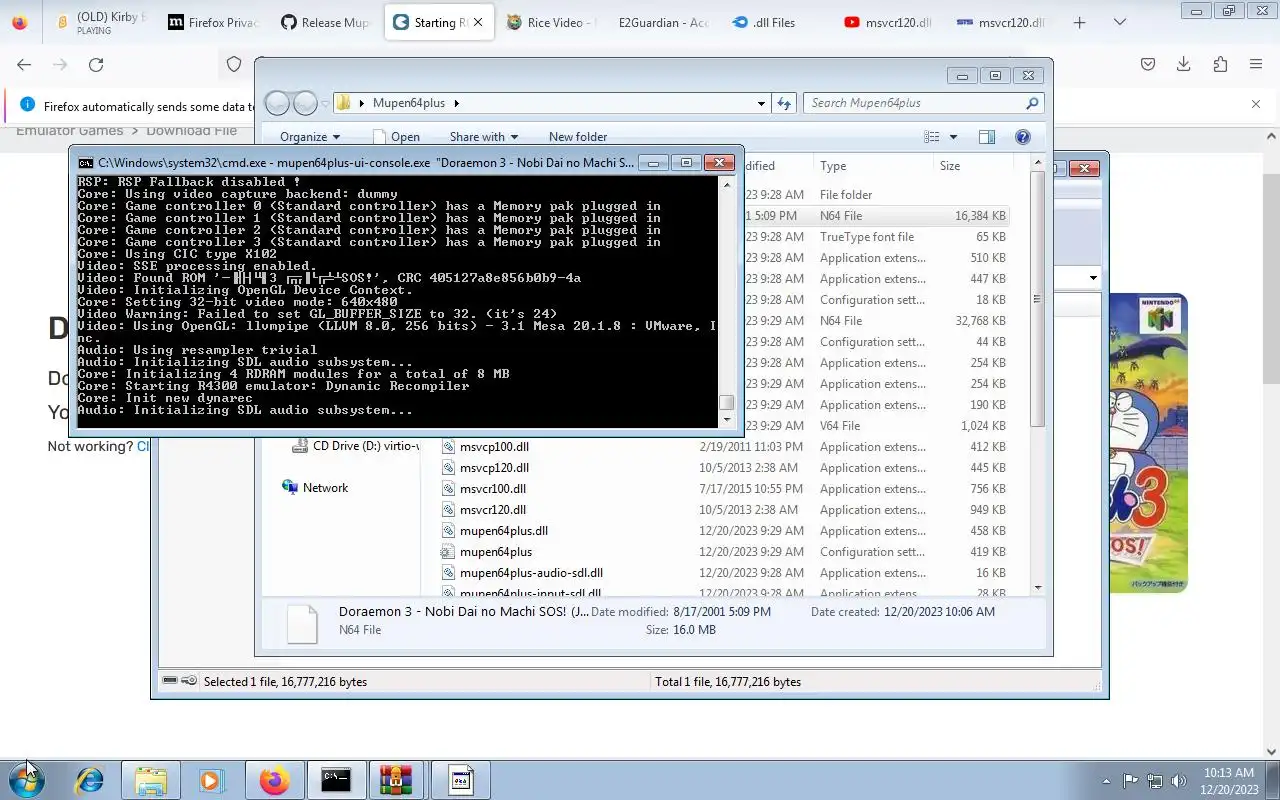Click the taskbar clock date
The width and height of the screenshot is (1280, 800).
click(x=1230, y=781)
